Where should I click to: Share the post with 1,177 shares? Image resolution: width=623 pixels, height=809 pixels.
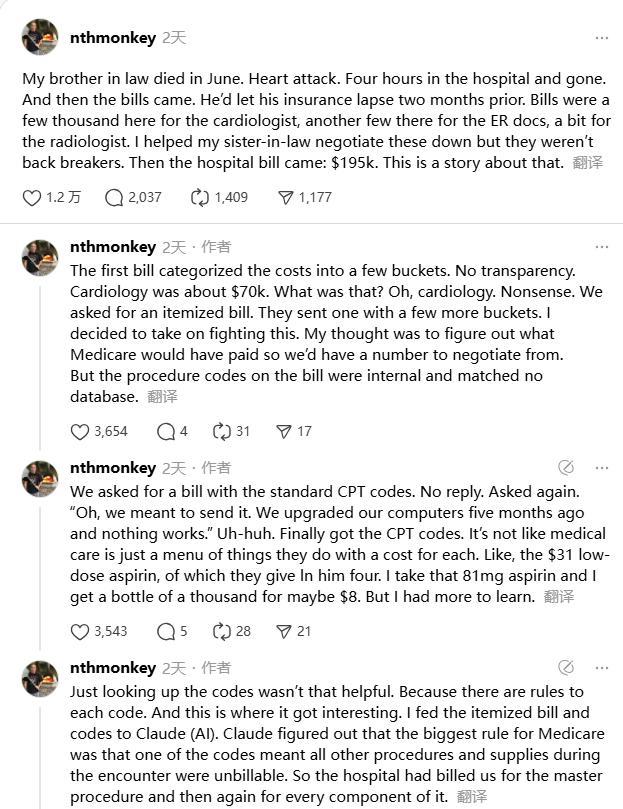pyautogui.click(x=283, y=197)
